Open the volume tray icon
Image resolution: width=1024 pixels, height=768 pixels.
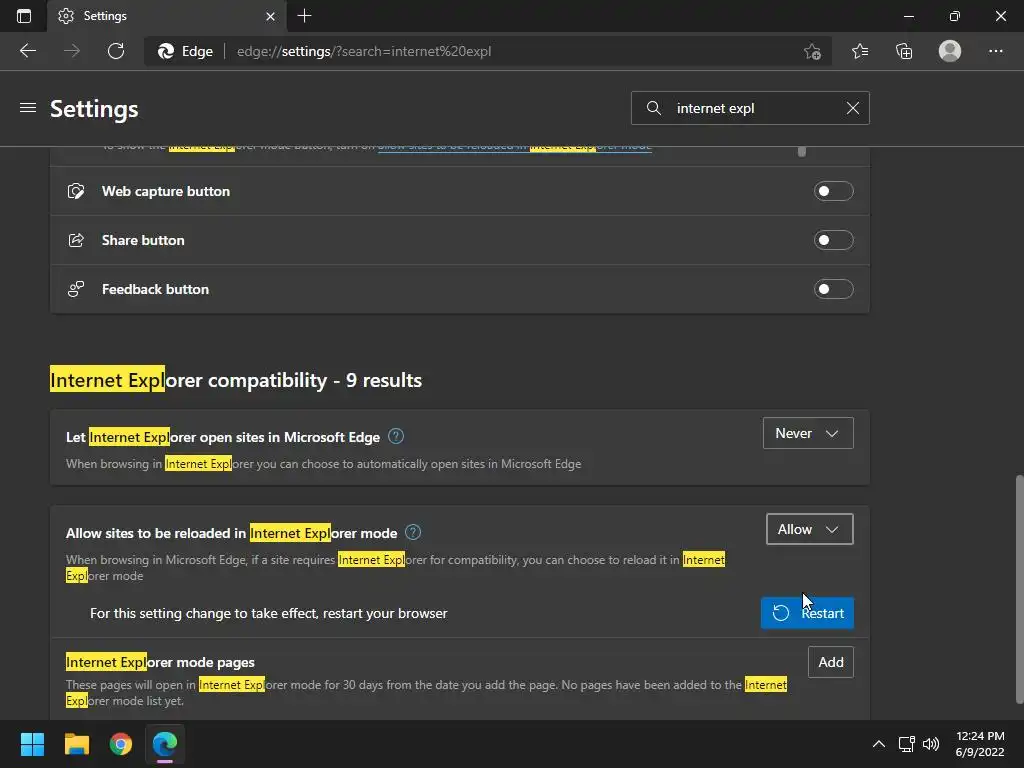click(x=931, y=744)
